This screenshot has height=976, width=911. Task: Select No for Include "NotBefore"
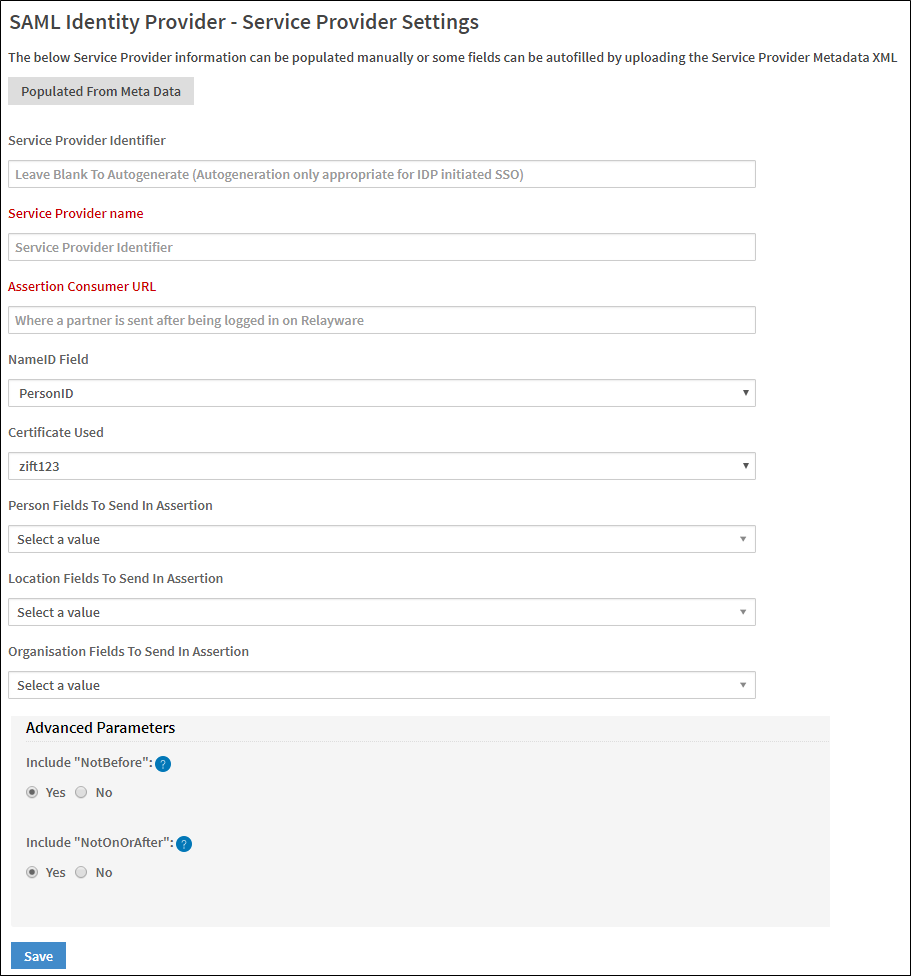[80, 792]
